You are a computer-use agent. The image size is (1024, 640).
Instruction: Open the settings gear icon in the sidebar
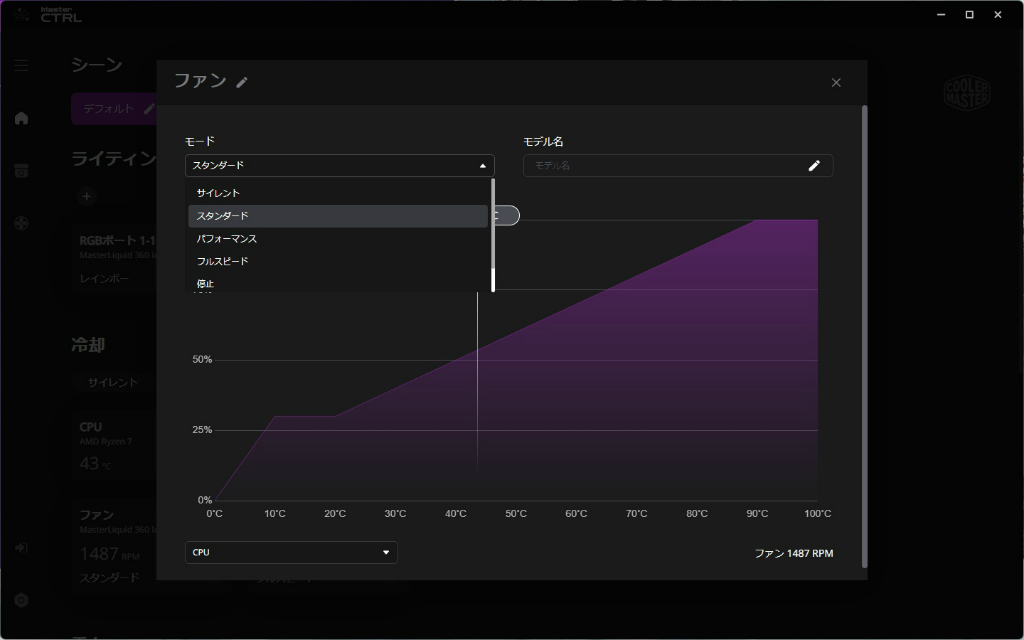[22, 600]
